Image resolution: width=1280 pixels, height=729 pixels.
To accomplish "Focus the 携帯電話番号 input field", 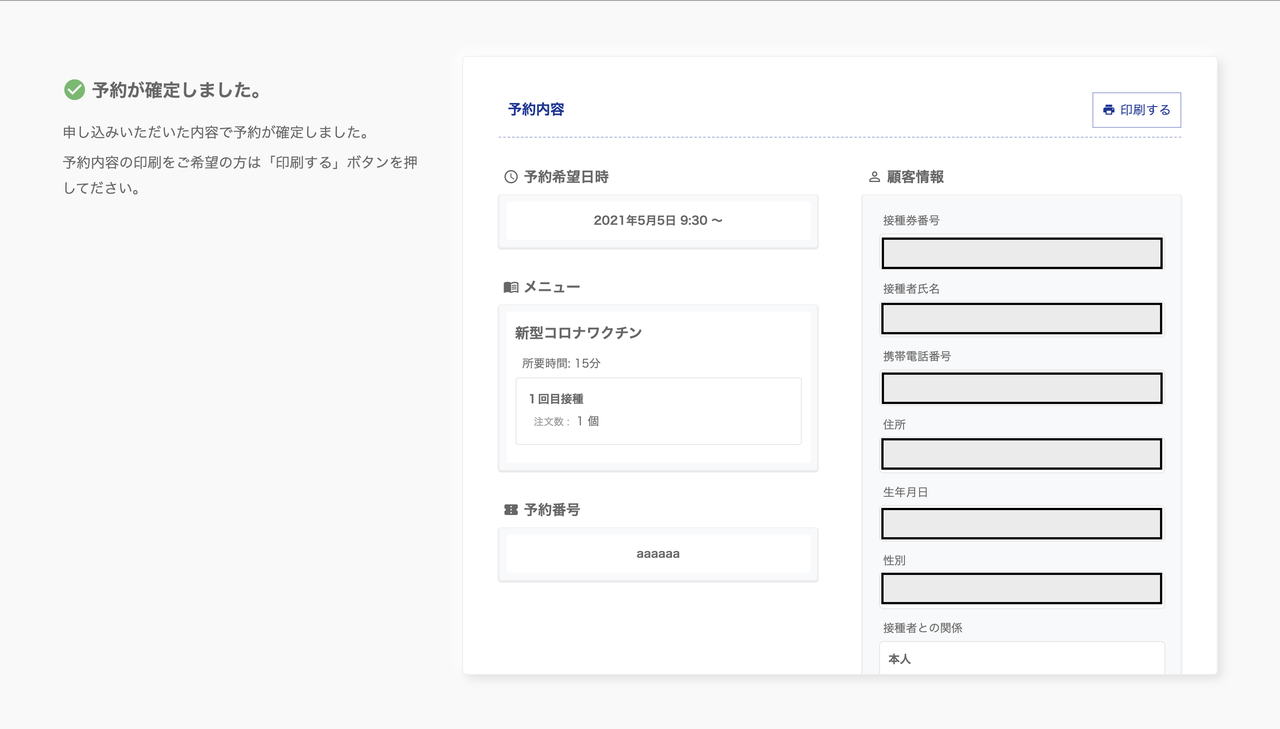I will 1021,388.
